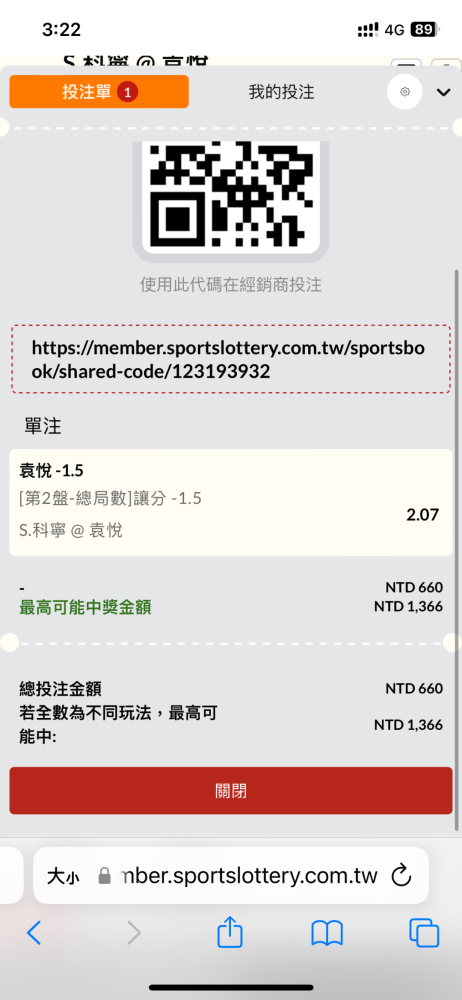The height and width of the screenshot is (1000, 462).
Task: Switch to 投注單 tab
Action: 99,92
